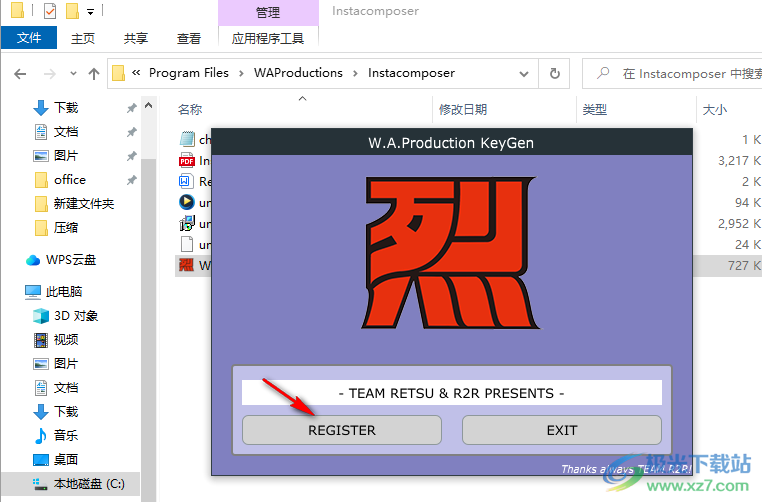This screenshot has height=502, width=762.
Task: Select the red KeyGen file icon
Action: [186, 265]
